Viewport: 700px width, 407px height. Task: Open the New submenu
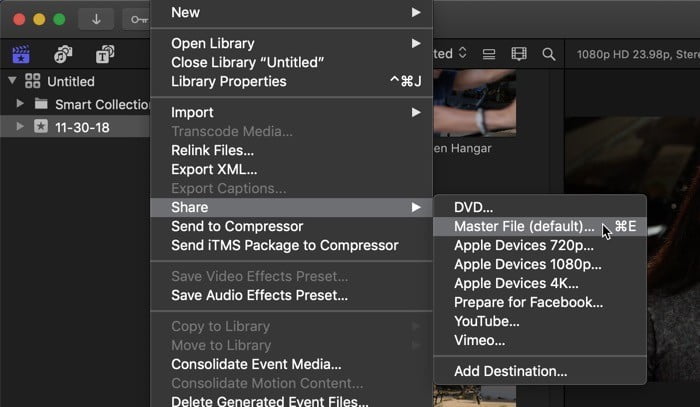(292, 12)
